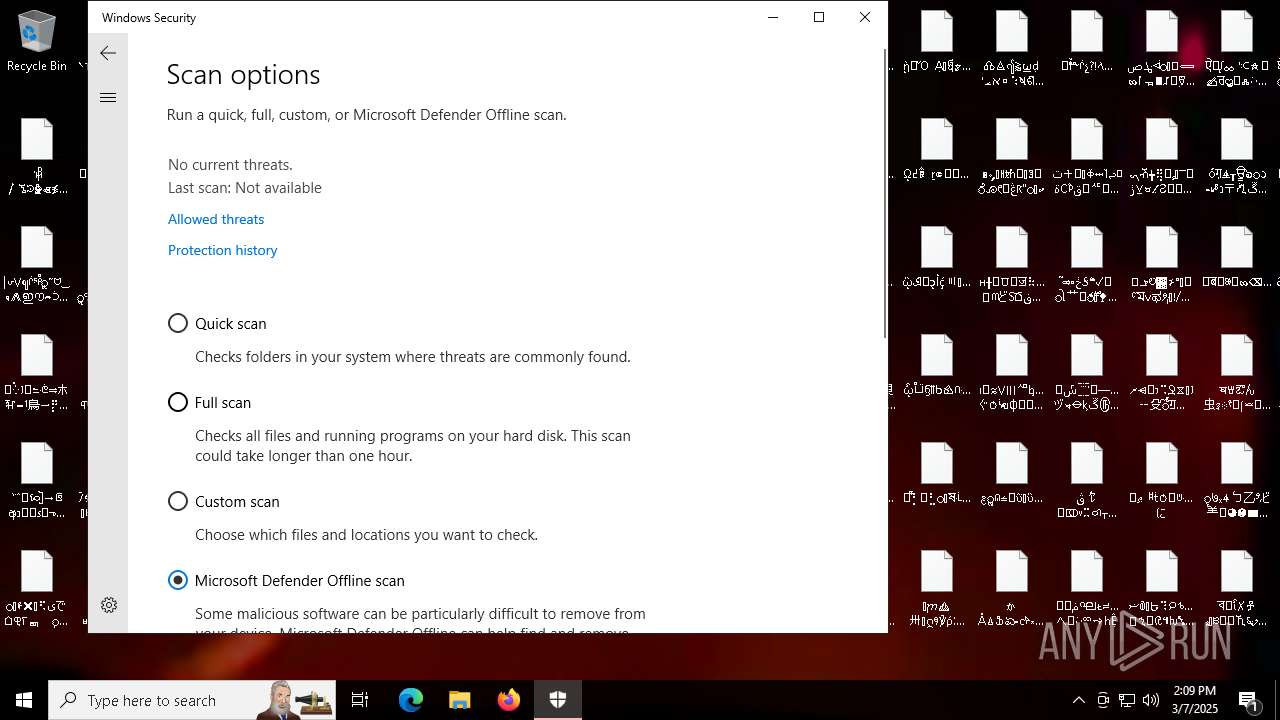Click the taskbar search box

click(x=193, y=700)
